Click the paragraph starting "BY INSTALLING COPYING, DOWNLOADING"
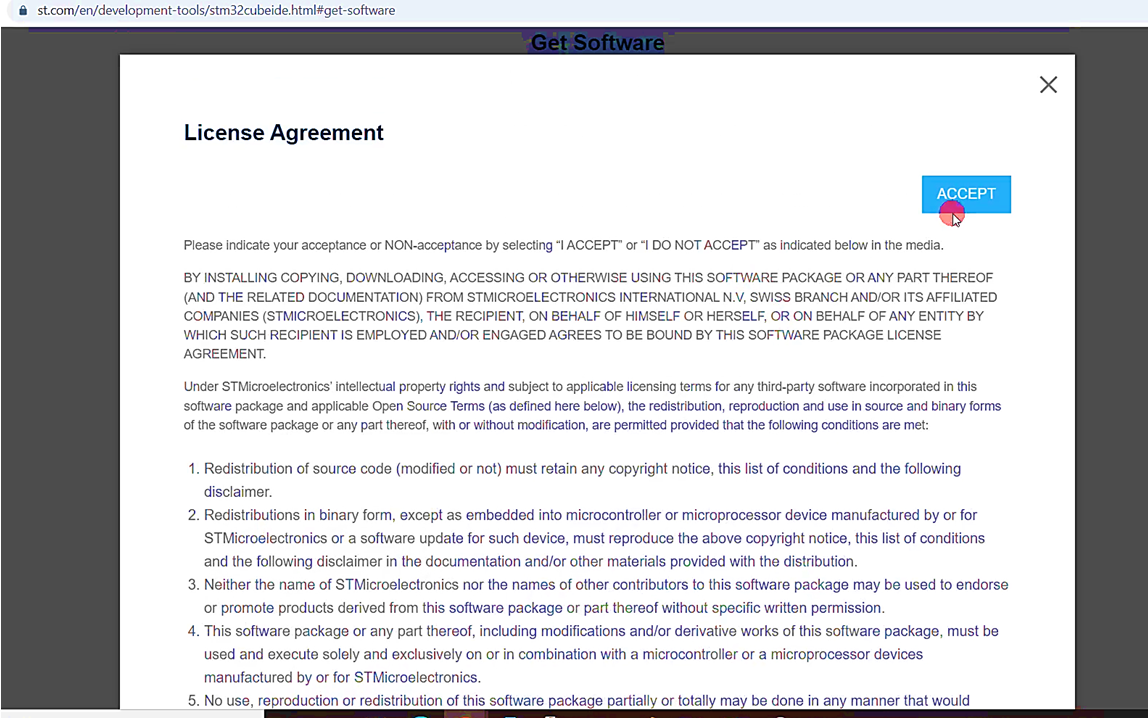This screenshot has width=1148, height=718. point(590,315)
